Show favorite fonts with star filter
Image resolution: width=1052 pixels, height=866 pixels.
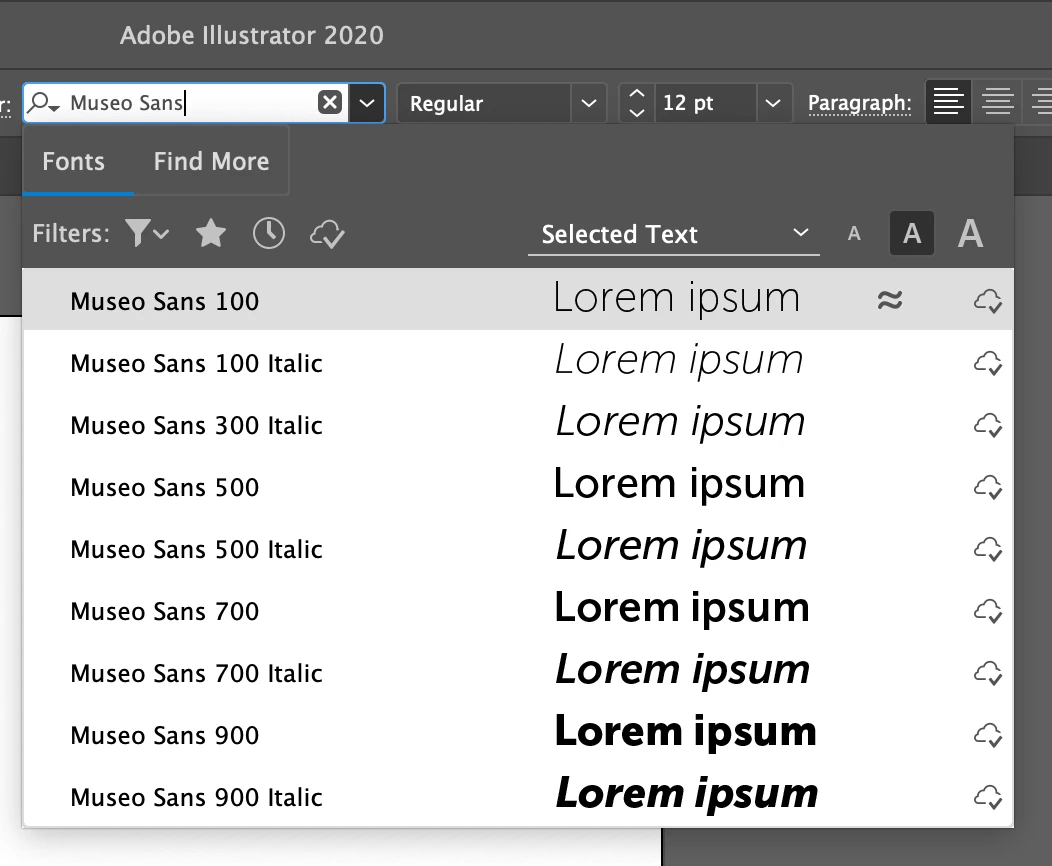tap(211, 233)
